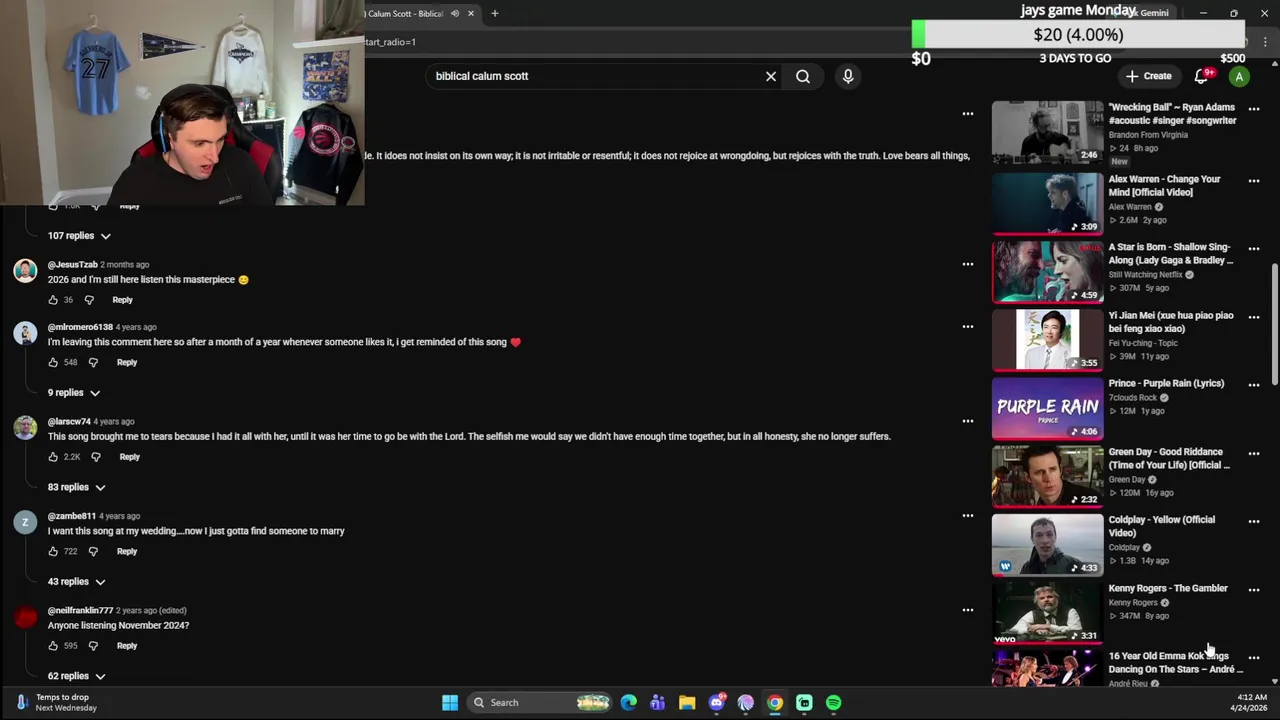Image resolution: width=1280 pixels, height=720 pixels.
Task: Like the @larscw74 comment
Action: 53,457
